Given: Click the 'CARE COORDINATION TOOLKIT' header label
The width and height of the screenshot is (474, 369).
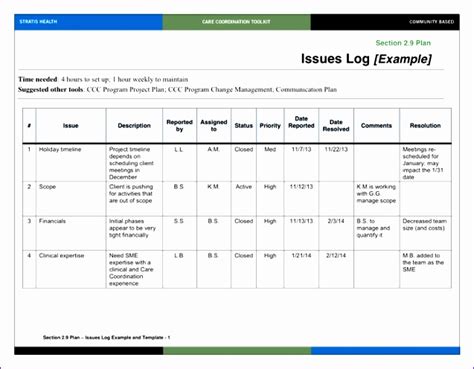Looking at the screenshot, I should [x=236, y=22].
